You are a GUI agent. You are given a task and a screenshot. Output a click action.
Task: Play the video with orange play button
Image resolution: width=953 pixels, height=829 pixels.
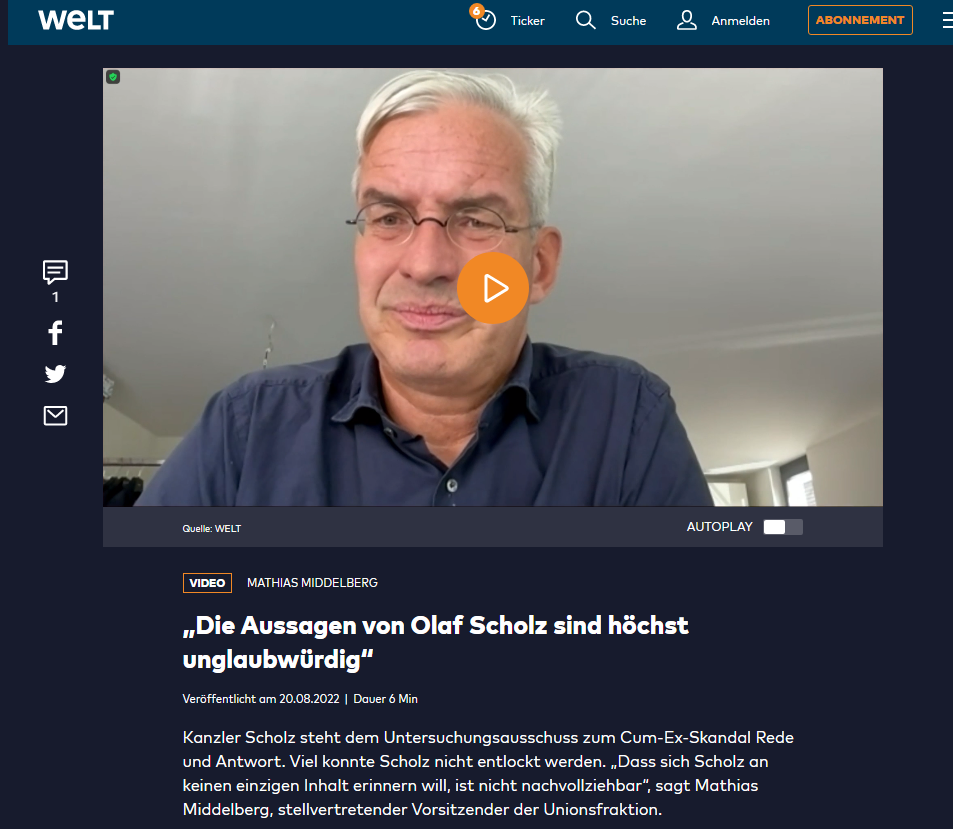[x=493, y=288]
